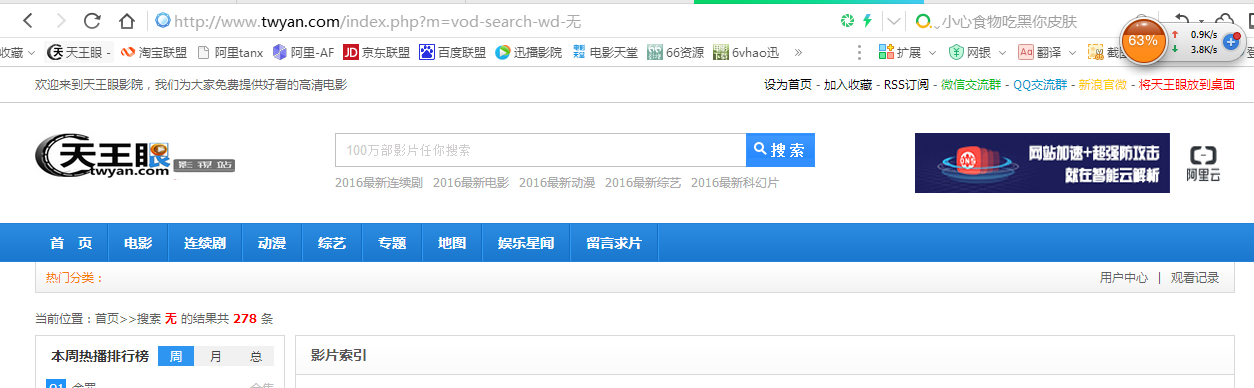Click the browser back arrow
1254x388 pixels.
click(x=27, y=21)
